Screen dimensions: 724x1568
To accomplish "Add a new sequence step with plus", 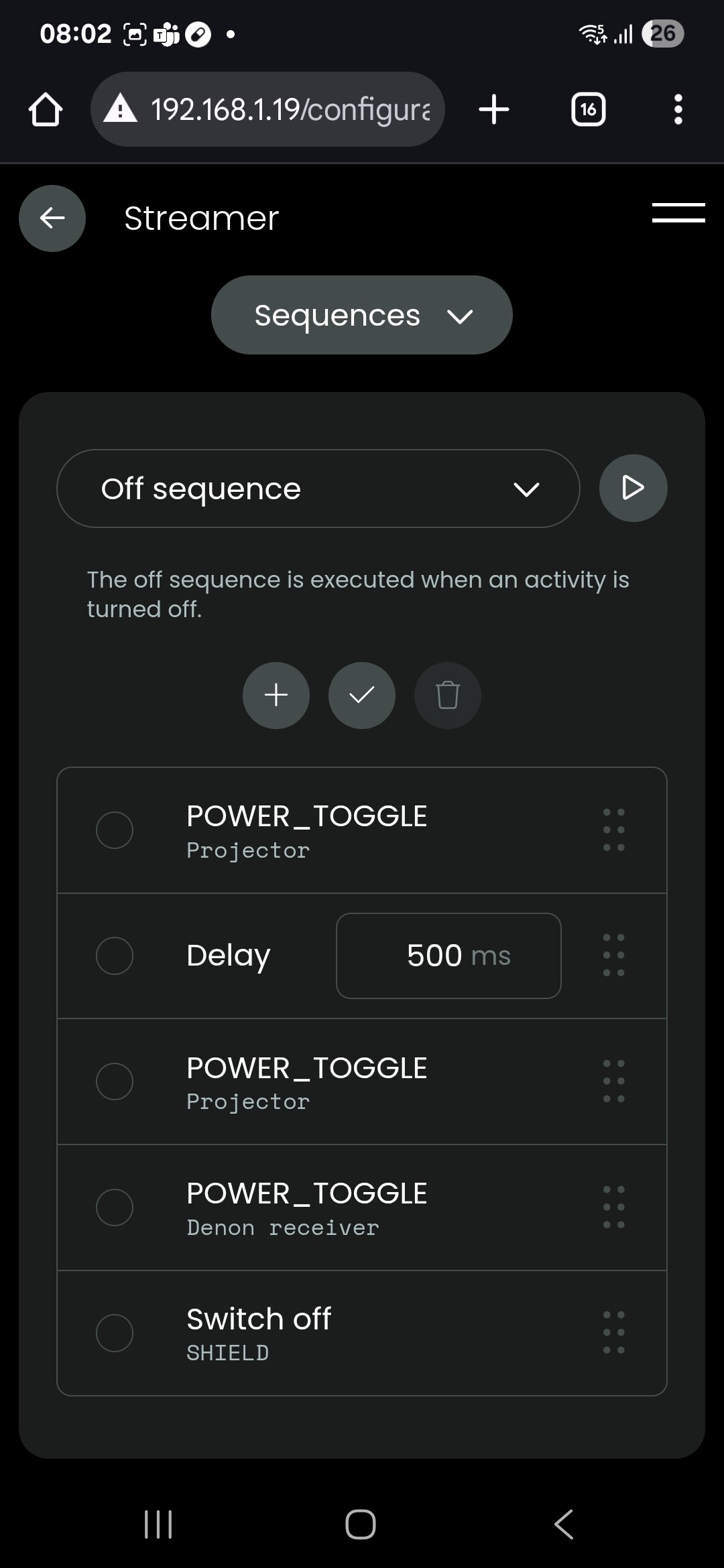I will (276, 696).
